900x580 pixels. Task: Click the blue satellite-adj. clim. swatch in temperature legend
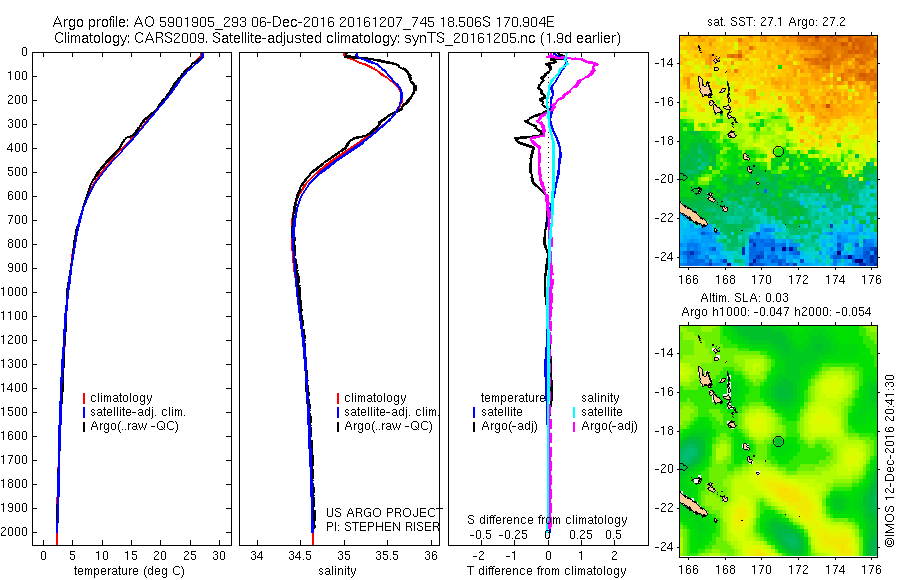[84, 412]
